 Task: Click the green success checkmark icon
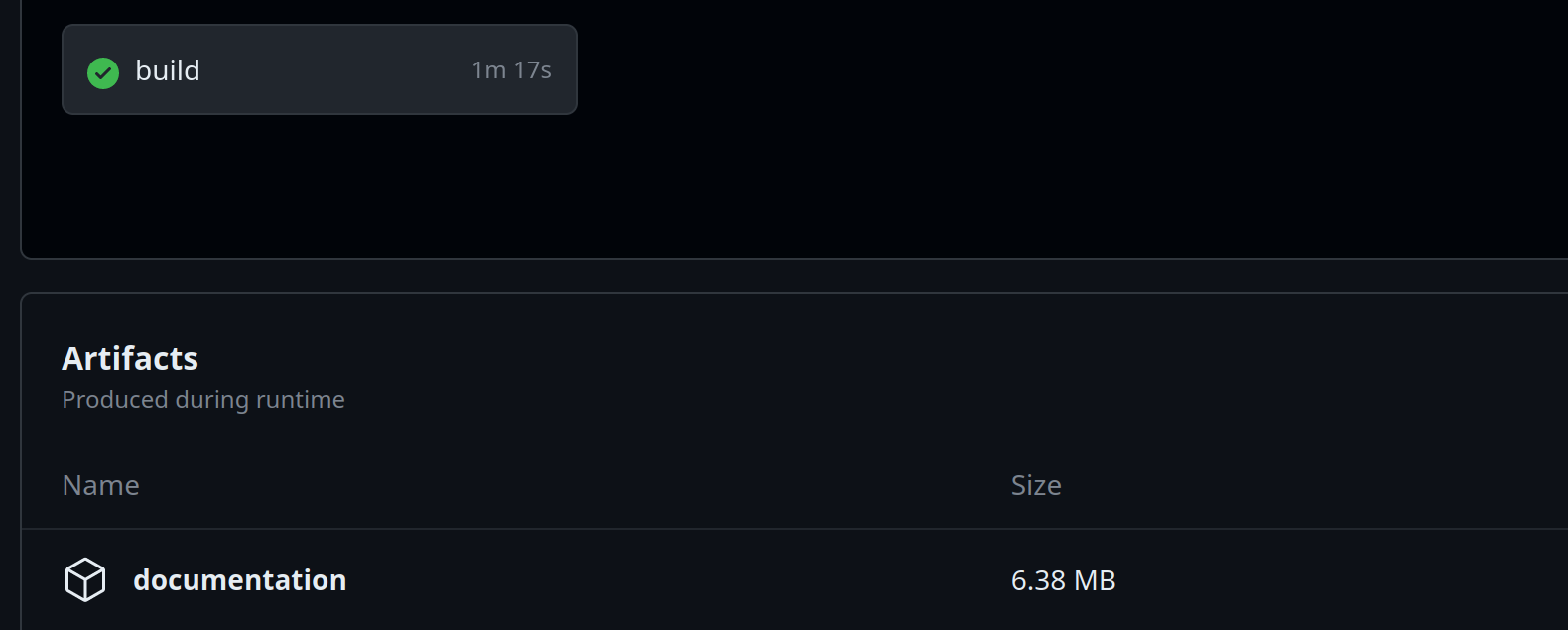coord(103,72)
